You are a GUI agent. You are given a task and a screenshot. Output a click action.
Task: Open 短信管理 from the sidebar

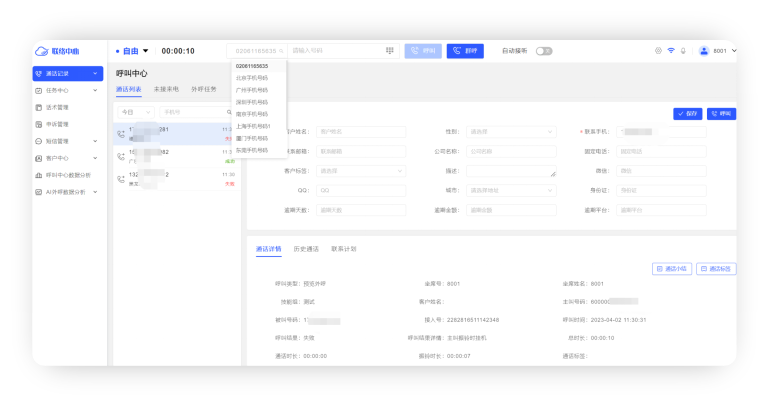pyautogui.click(x=57, y=141)
